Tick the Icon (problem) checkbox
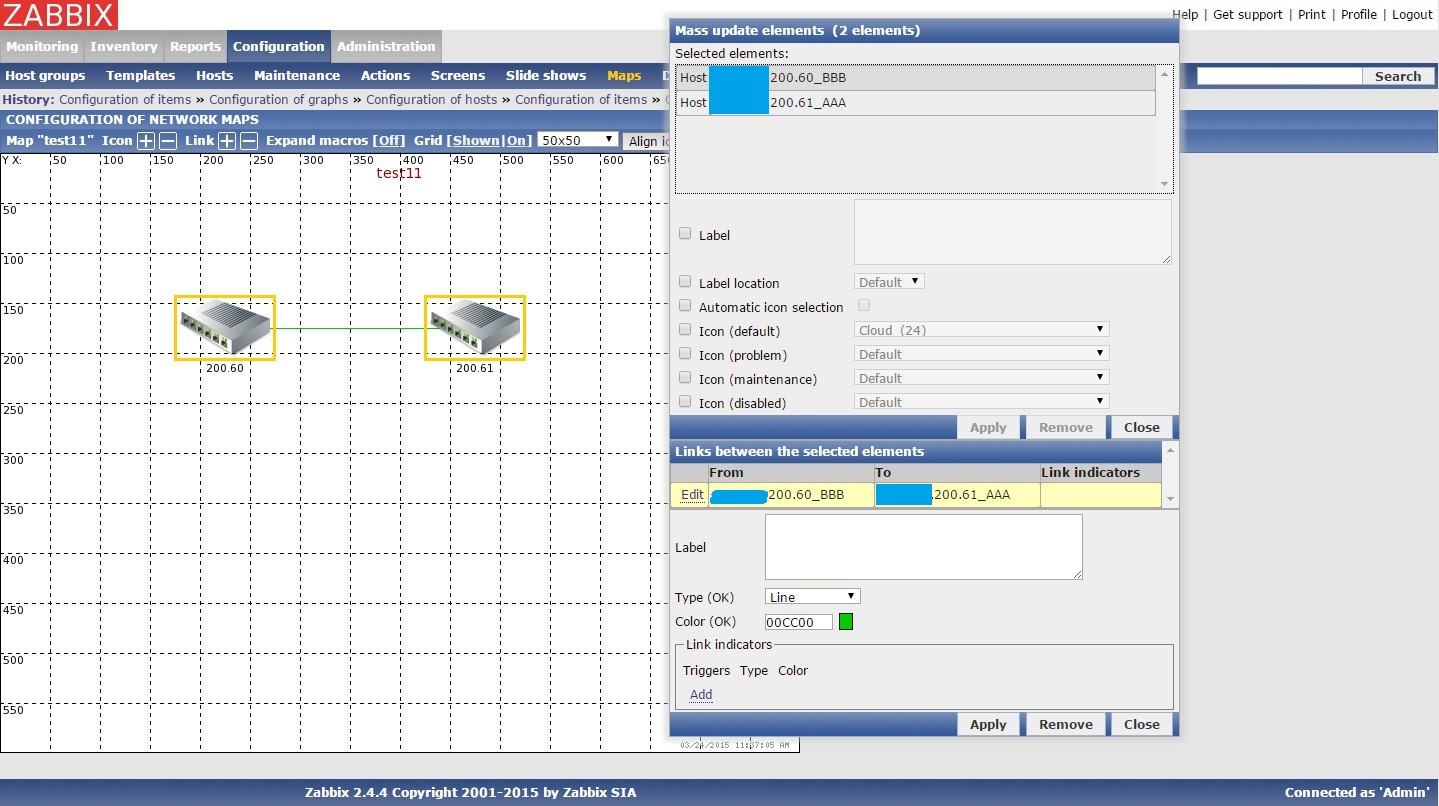The height and width of the screenshot is (806, 1439). pos(685,353)
